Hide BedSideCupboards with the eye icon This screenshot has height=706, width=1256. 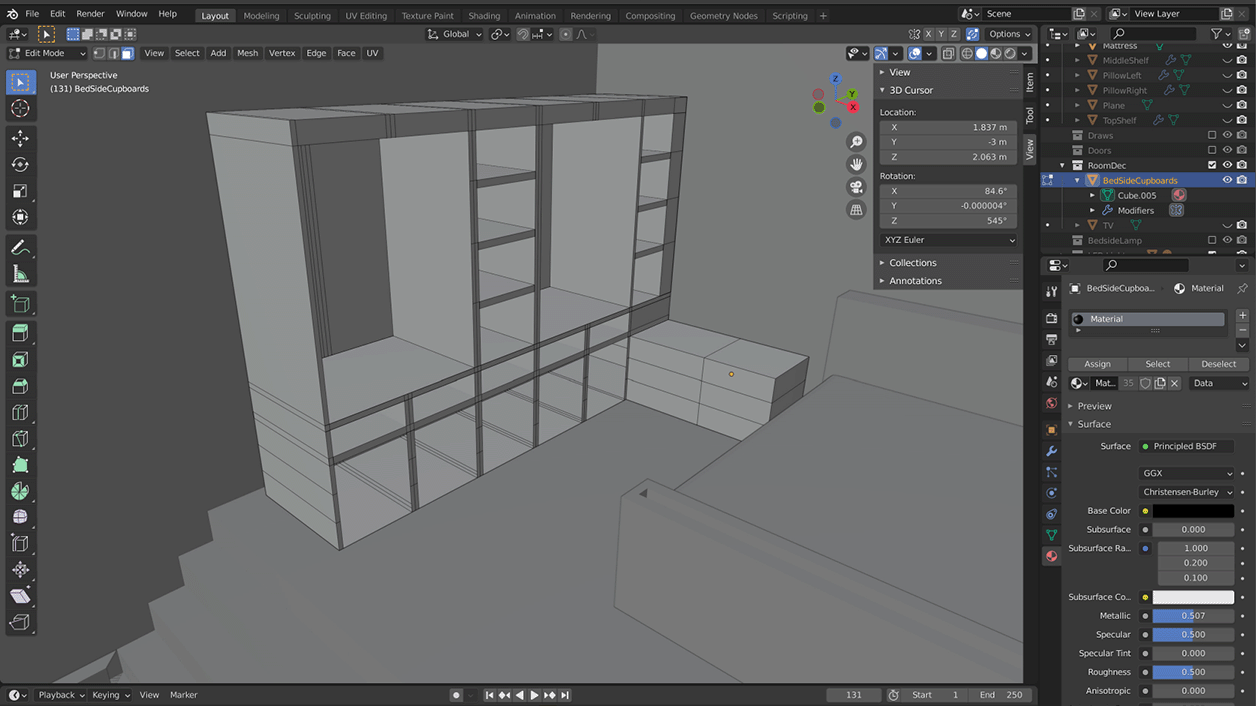[x=1227, y=181]
